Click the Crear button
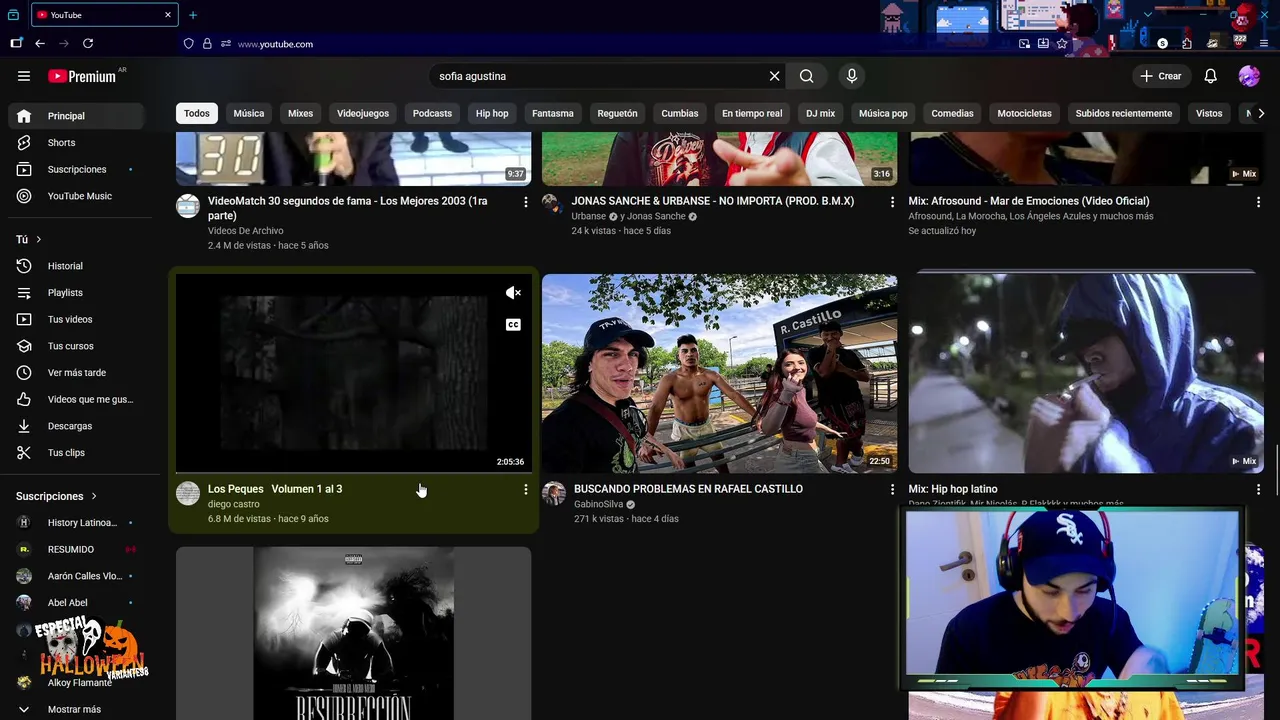Image resolution: width=1280 pixels, height=720 pixels. [x=1161, y=76]
